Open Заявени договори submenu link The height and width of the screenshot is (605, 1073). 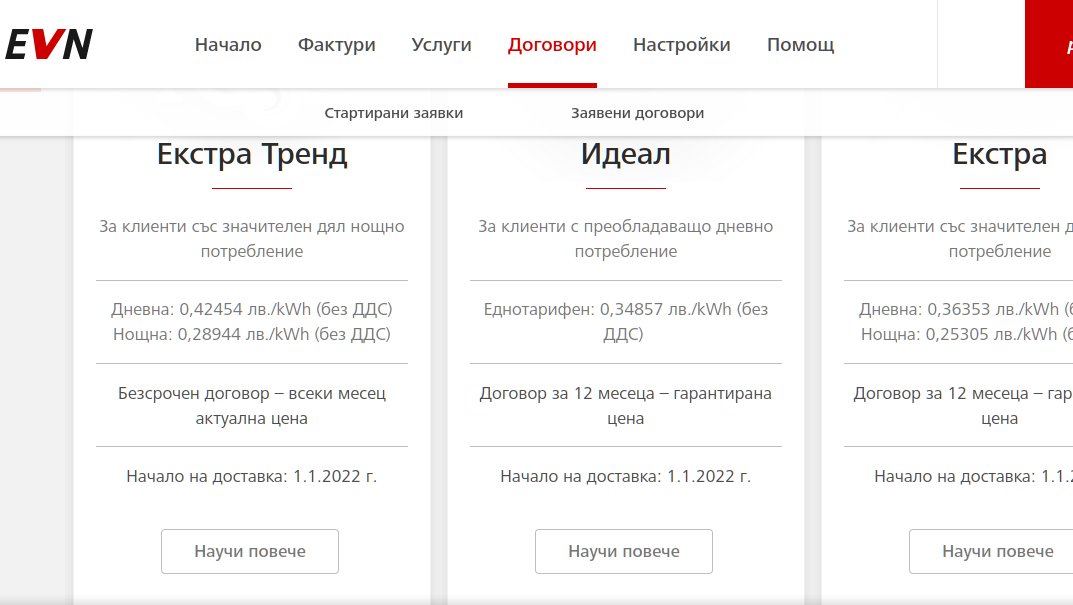638,113
